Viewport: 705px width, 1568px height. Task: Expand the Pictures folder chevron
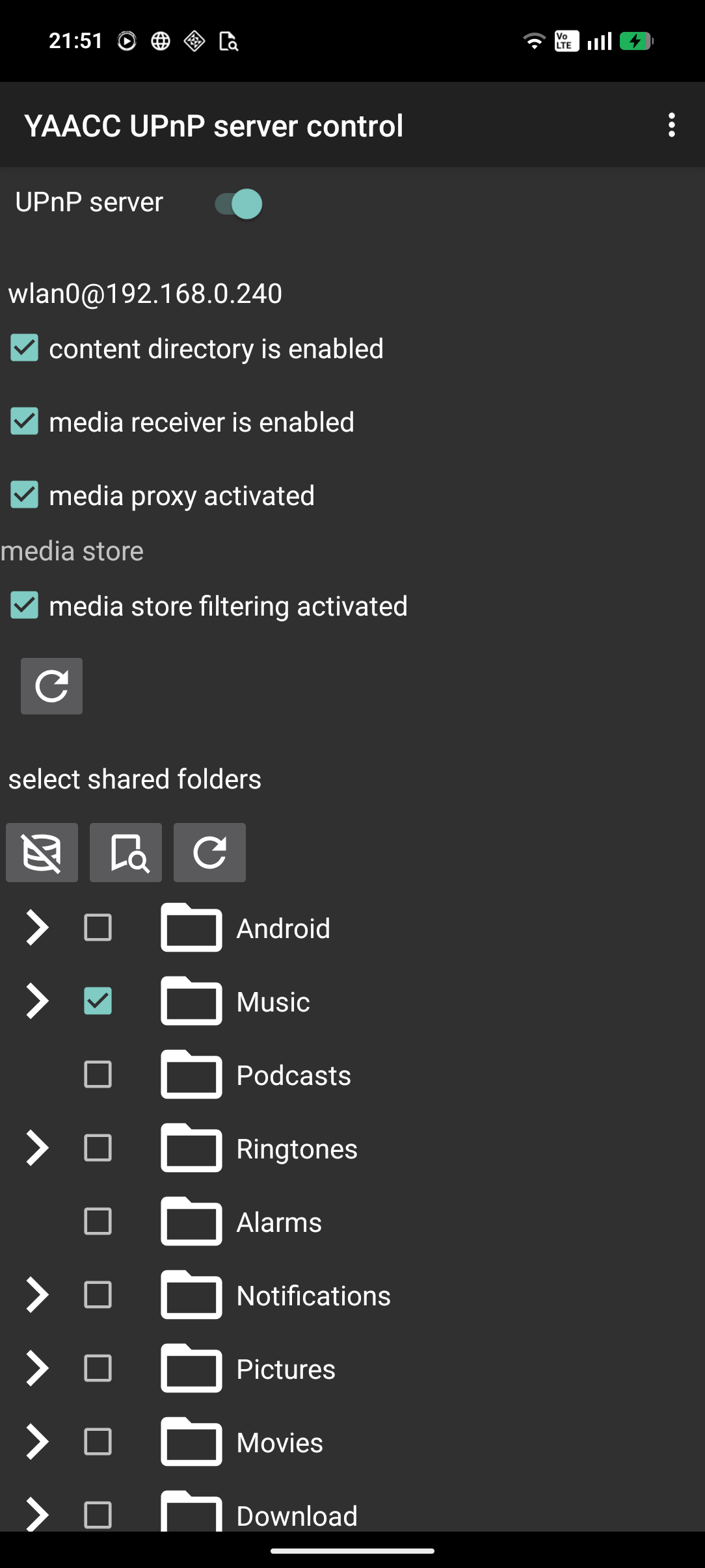tap(37, 1368)
